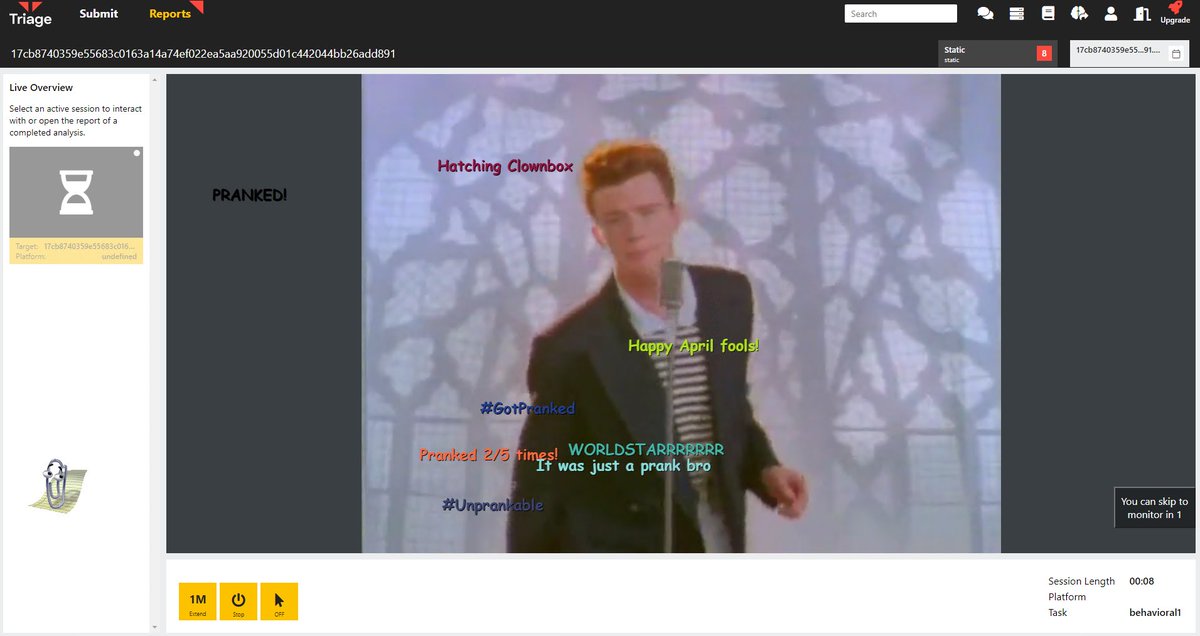The image size is (1200, 636).
Task: Click the Upgrade rocket icon
Action: point(1175,13)
